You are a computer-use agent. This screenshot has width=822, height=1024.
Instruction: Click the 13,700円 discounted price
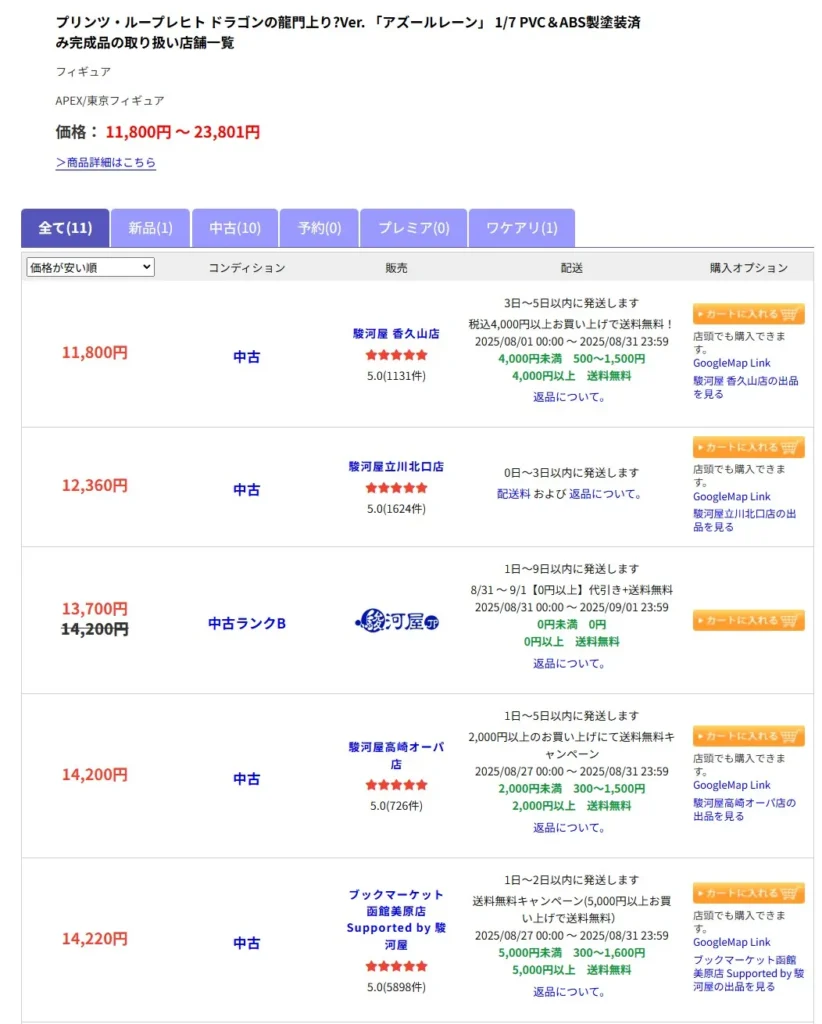[x=95, y=609]
